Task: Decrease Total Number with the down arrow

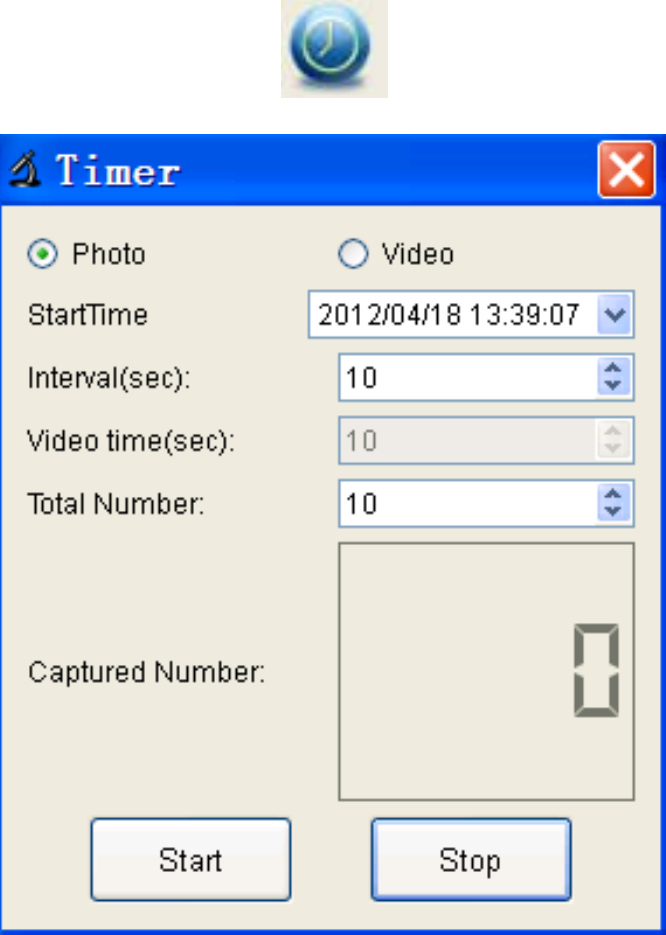Action: (614, 511)
